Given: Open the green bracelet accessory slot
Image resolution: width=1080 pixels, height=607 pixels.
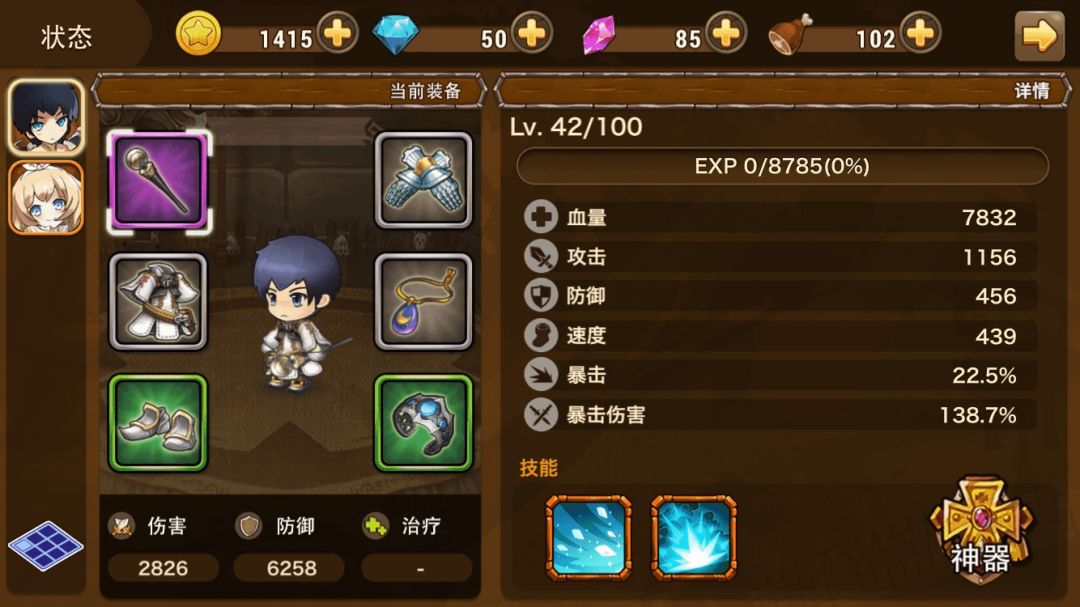Looking at the screenshot, I should (423, 423).
